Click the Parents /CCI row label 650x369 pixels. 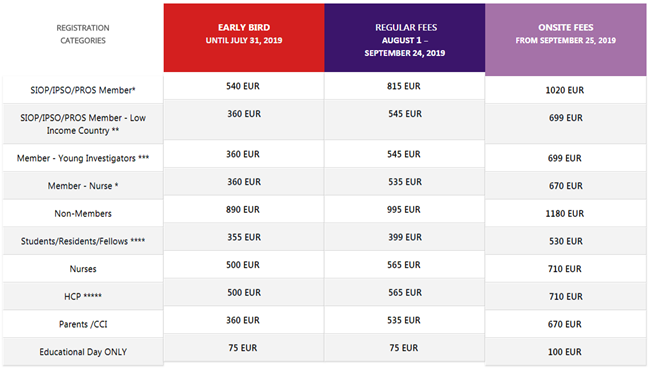click(83, 324)
